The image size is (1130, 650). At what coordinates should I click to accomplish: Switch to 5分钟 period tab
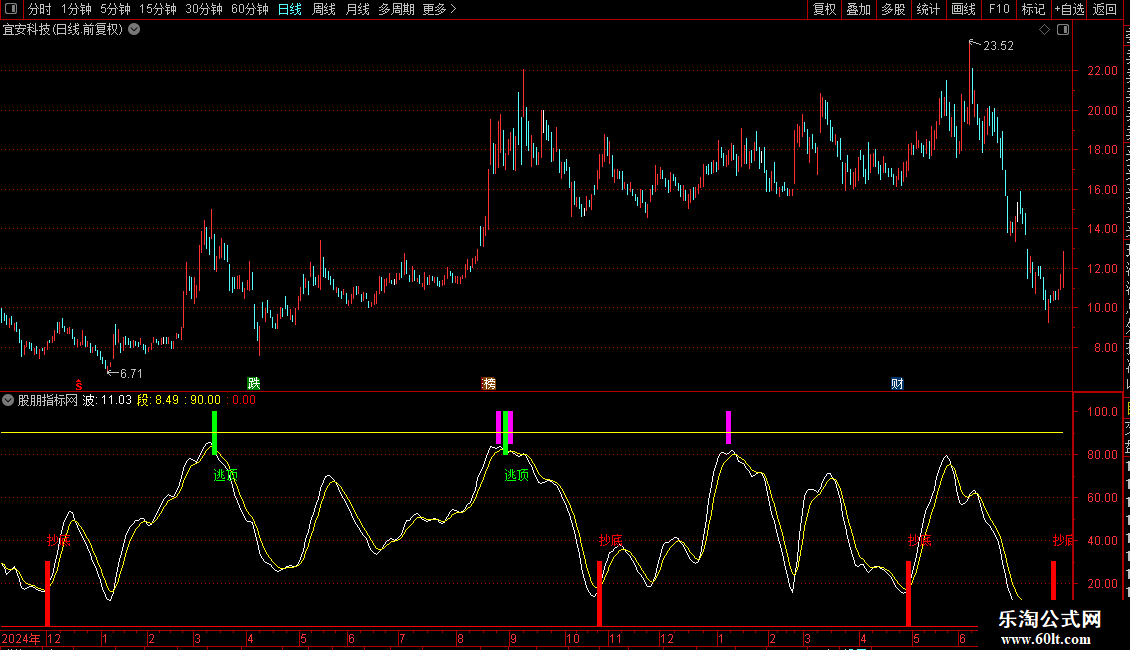coord(115,9)
